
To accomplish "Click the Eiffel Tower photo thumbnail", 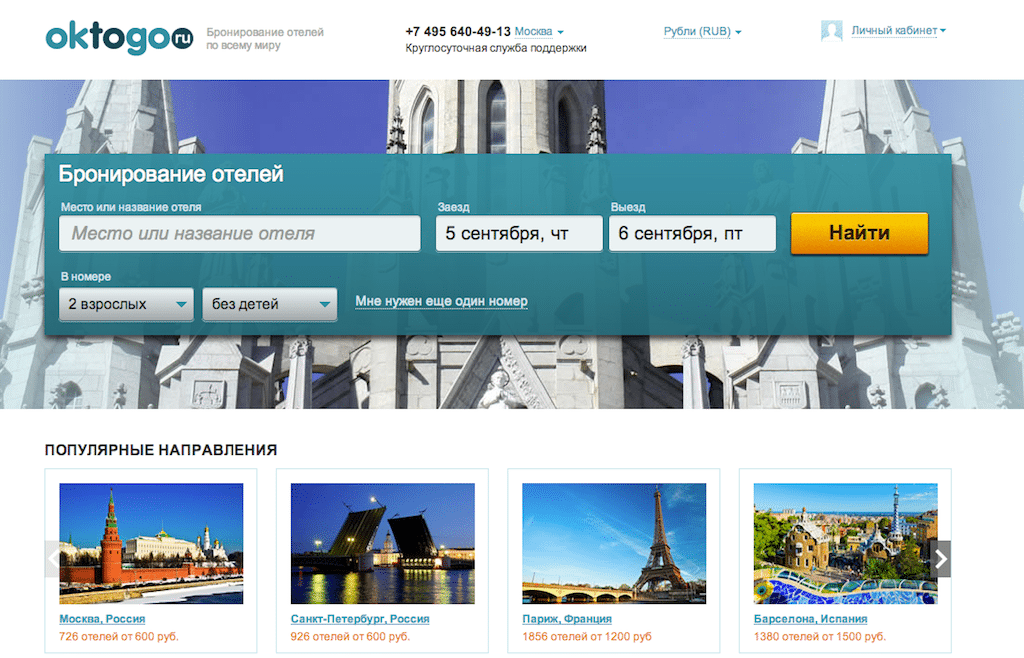I will [x=614, y=543].
